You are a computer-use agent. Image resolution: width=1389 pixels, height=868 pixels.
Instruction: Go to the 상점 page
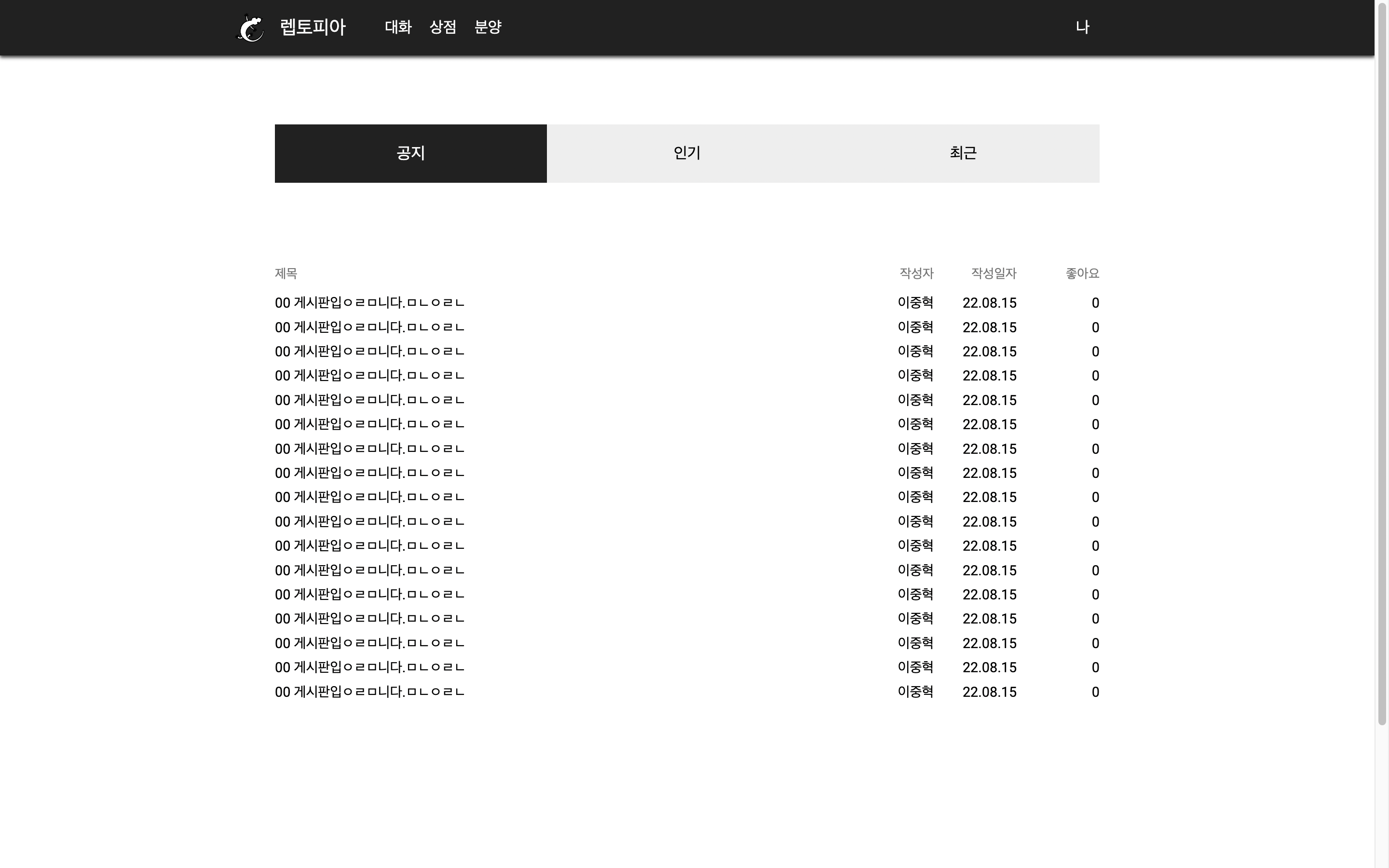point(443,27)
